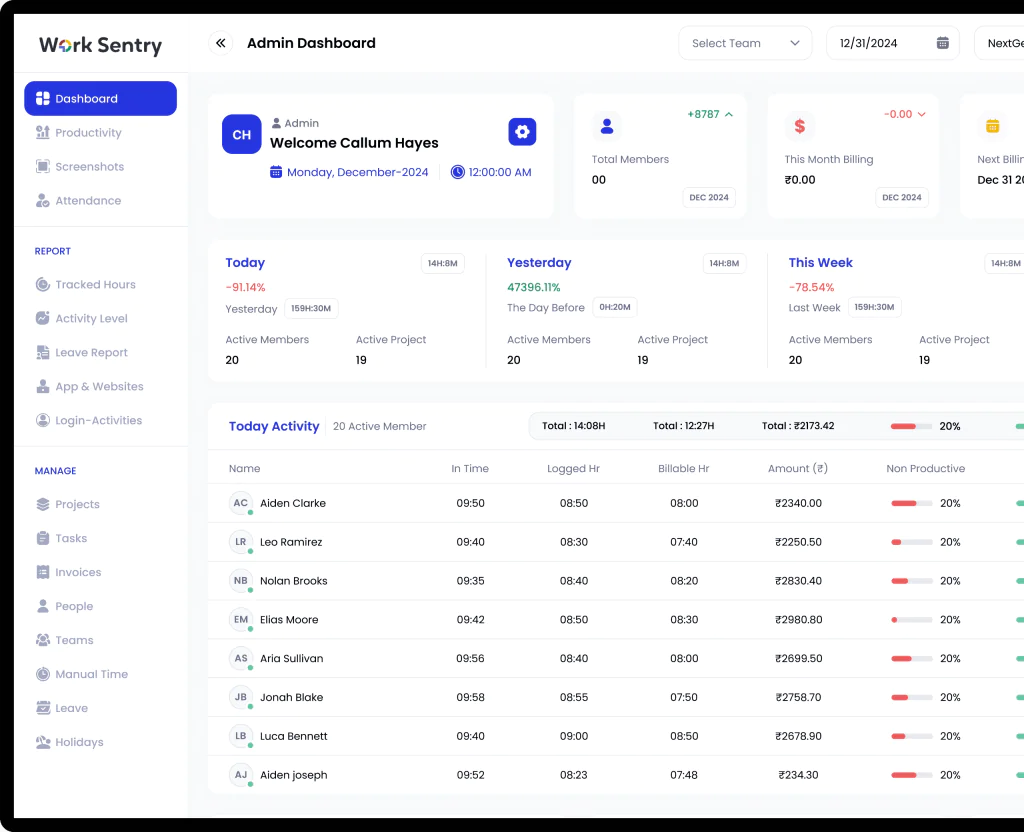Screen dimensions: 1024x832
Task: Click the blue settings gear icon
Action: [522, 132]
